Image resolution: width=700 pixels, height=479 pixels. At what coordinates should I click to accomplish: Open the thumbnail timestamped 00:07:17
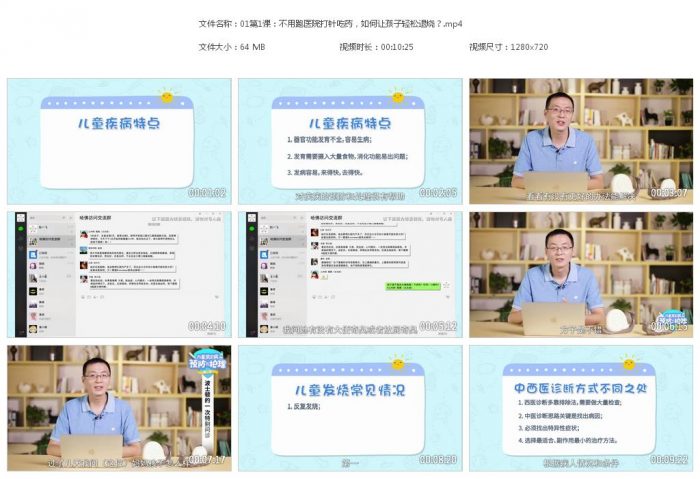pos(119,408)
